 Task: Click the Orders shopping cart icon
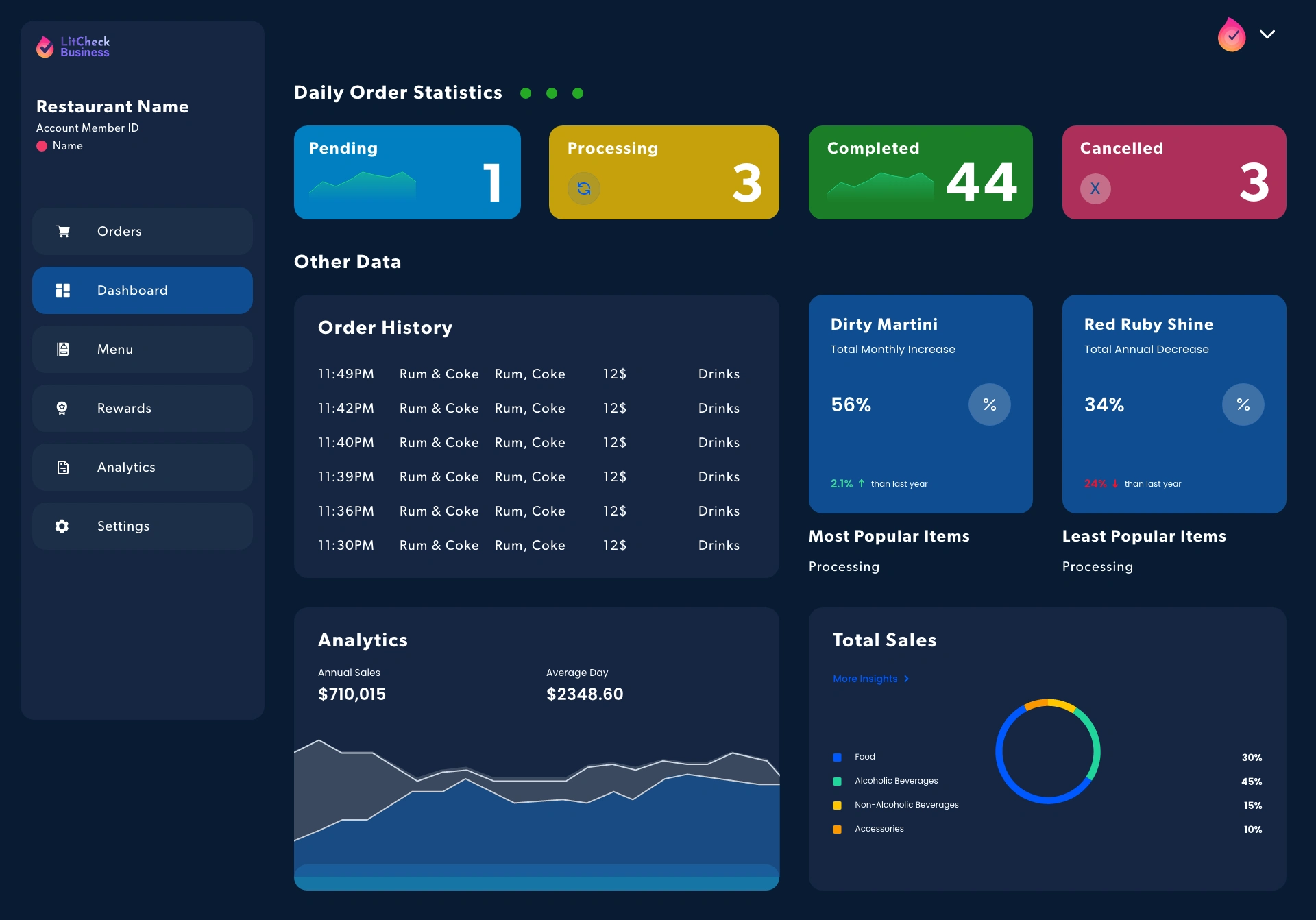click(63, 232)
